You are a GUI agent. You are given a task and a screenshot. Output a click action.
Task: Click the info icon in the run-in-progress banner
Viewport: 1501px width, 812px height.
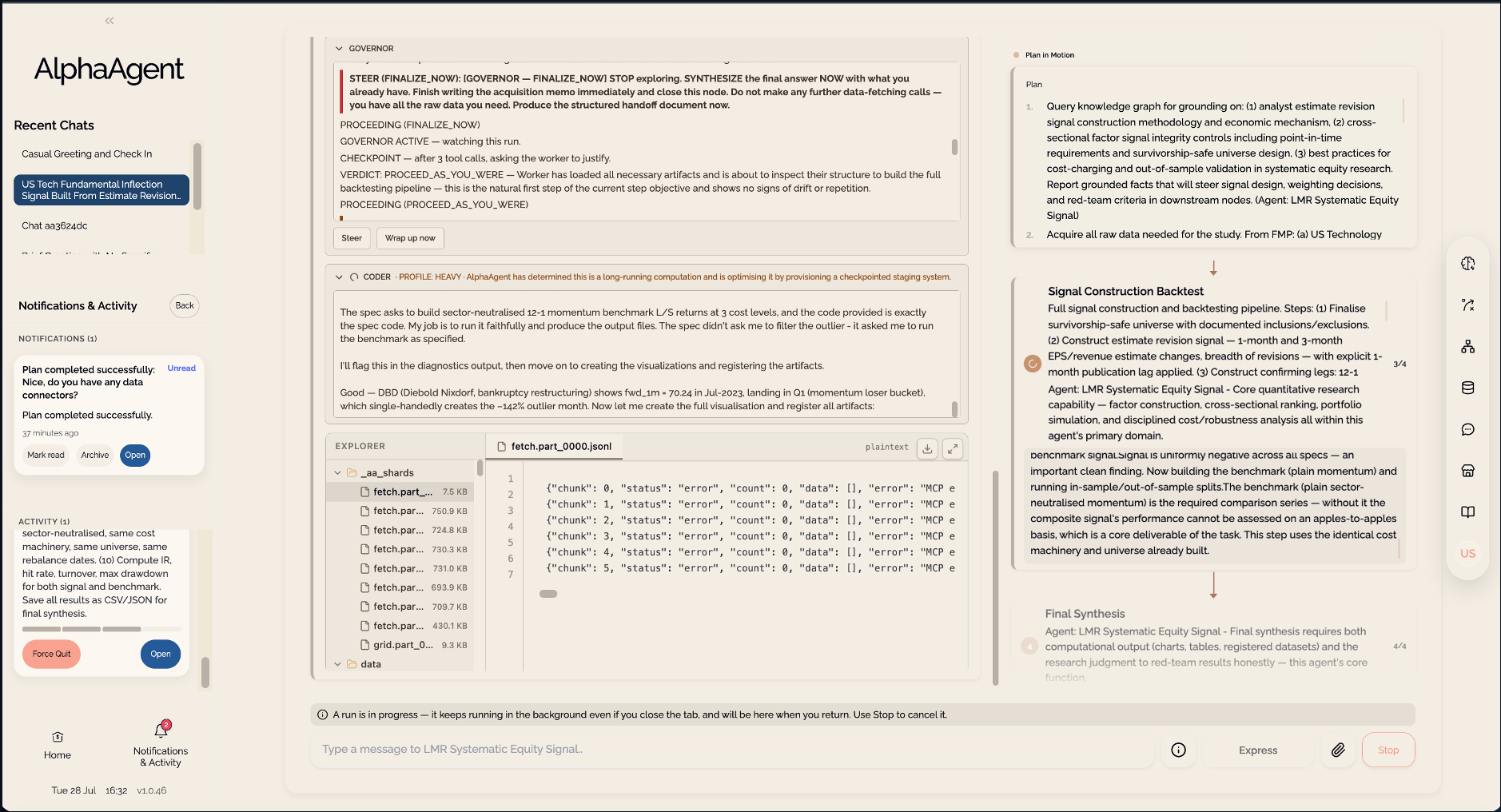323,714
